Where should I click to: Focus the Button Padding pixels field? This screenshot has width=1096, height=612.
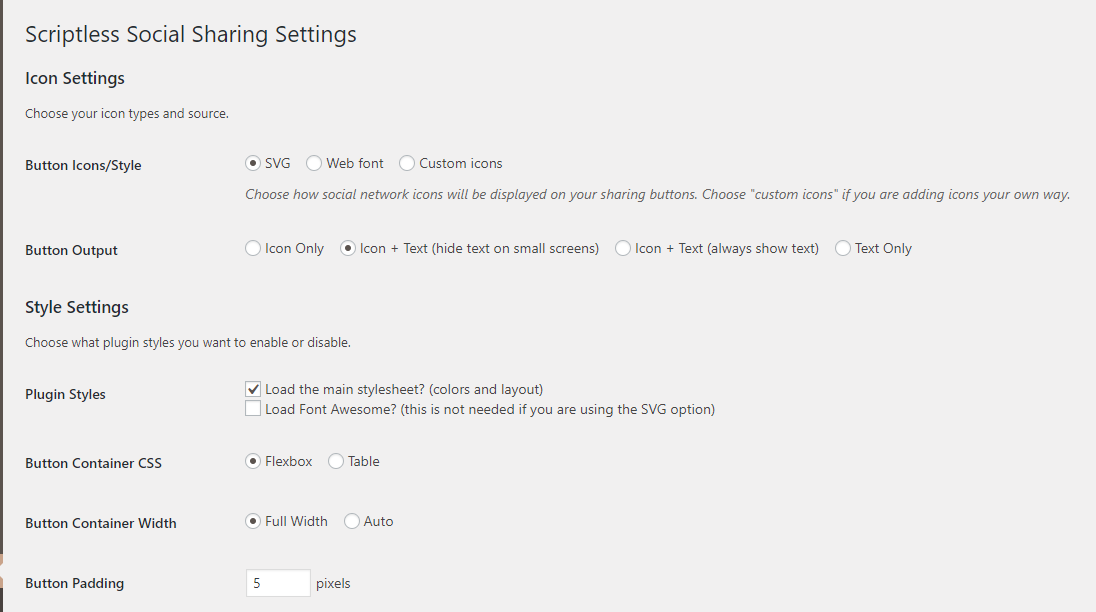278,583
